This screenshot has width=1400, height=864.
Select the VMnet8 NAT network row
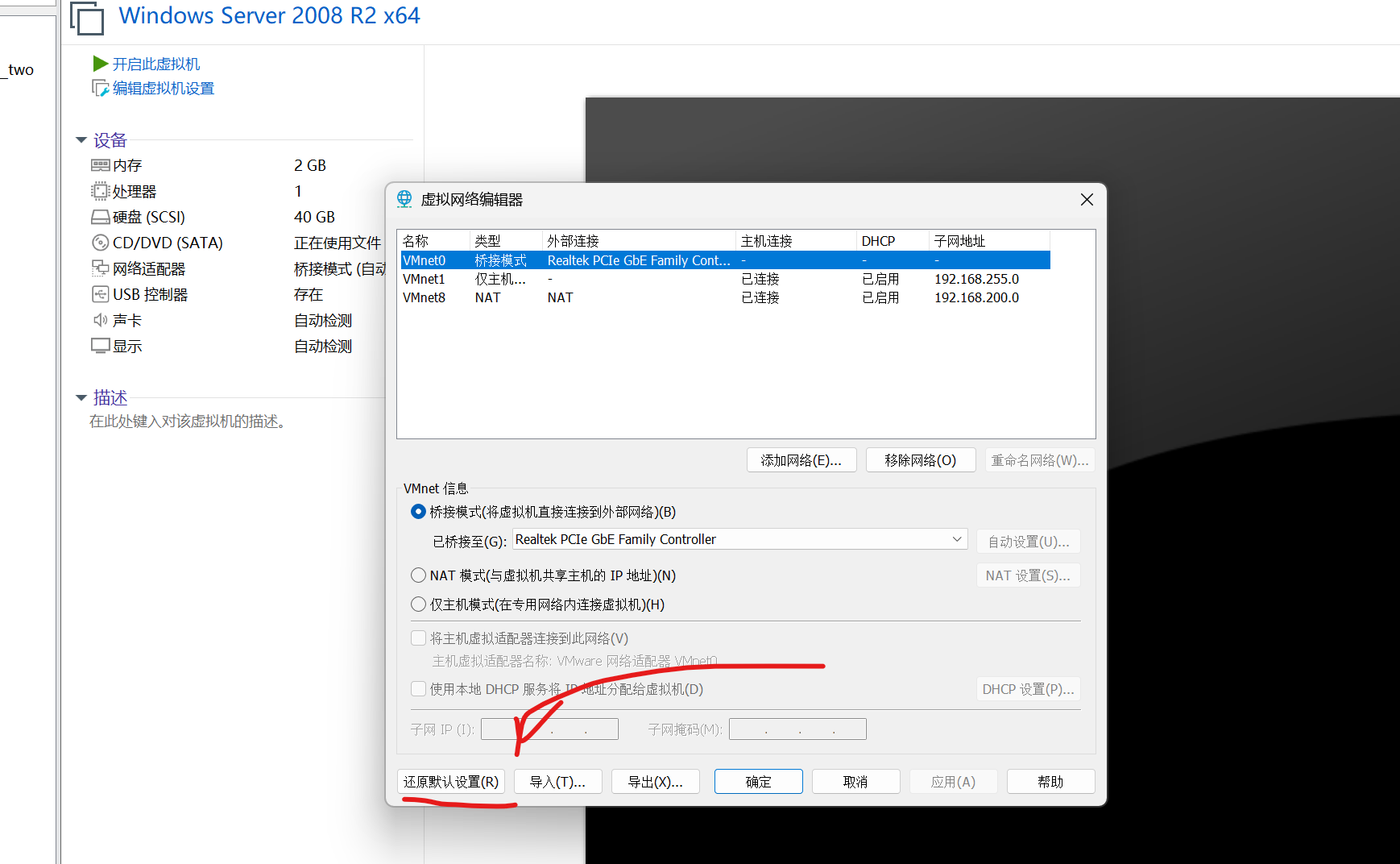pyautogui.click(x=564, y=297)
